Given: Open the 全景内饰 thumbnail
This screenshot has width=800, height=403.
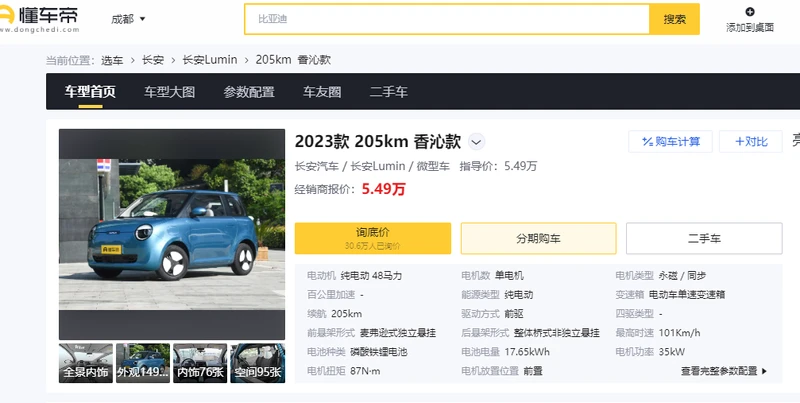Looking at the screenshot, I should [x=86, y=363].
